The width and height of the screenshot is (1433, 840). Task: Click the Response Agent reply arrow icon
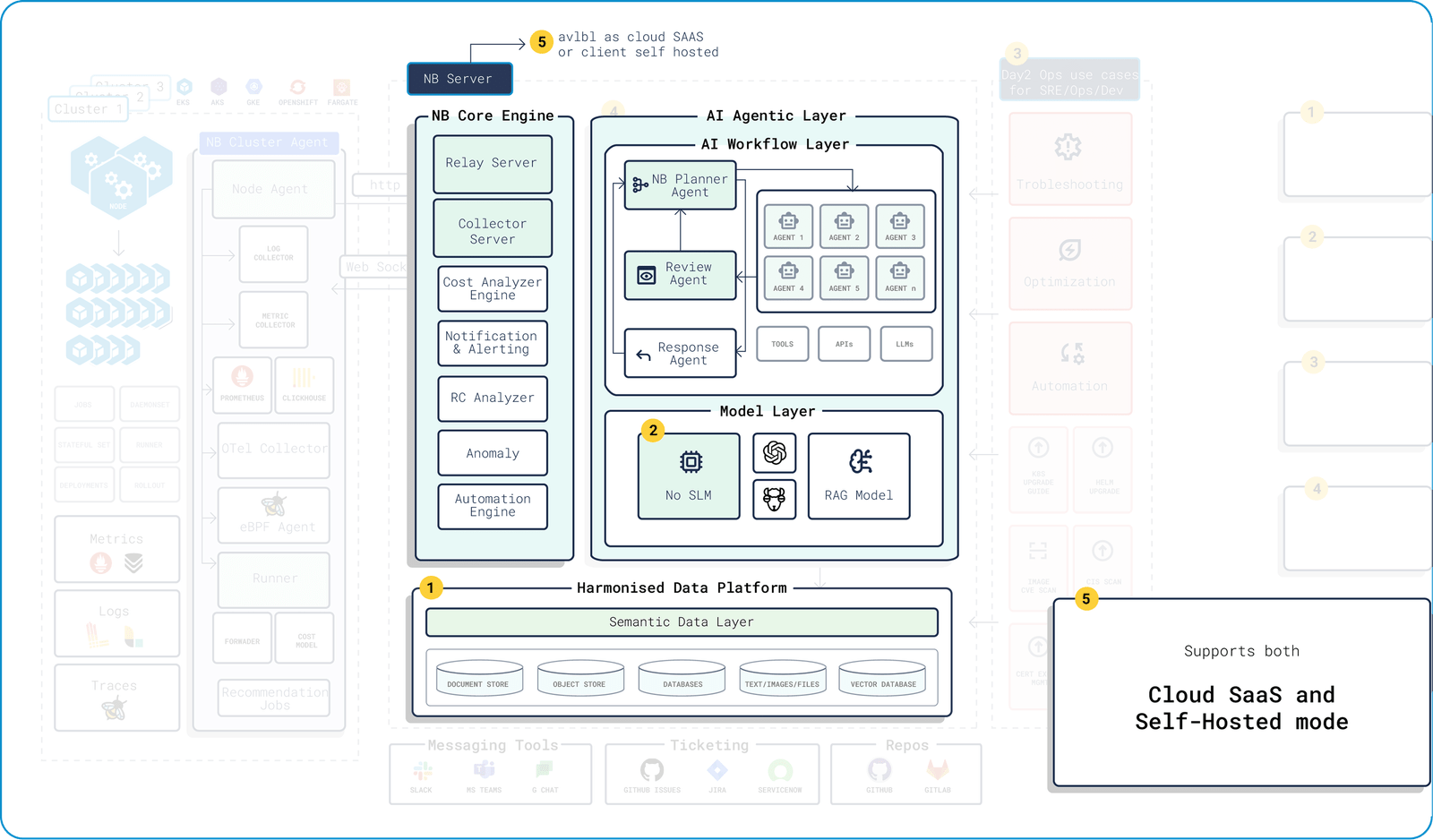[x=643, y=356]
